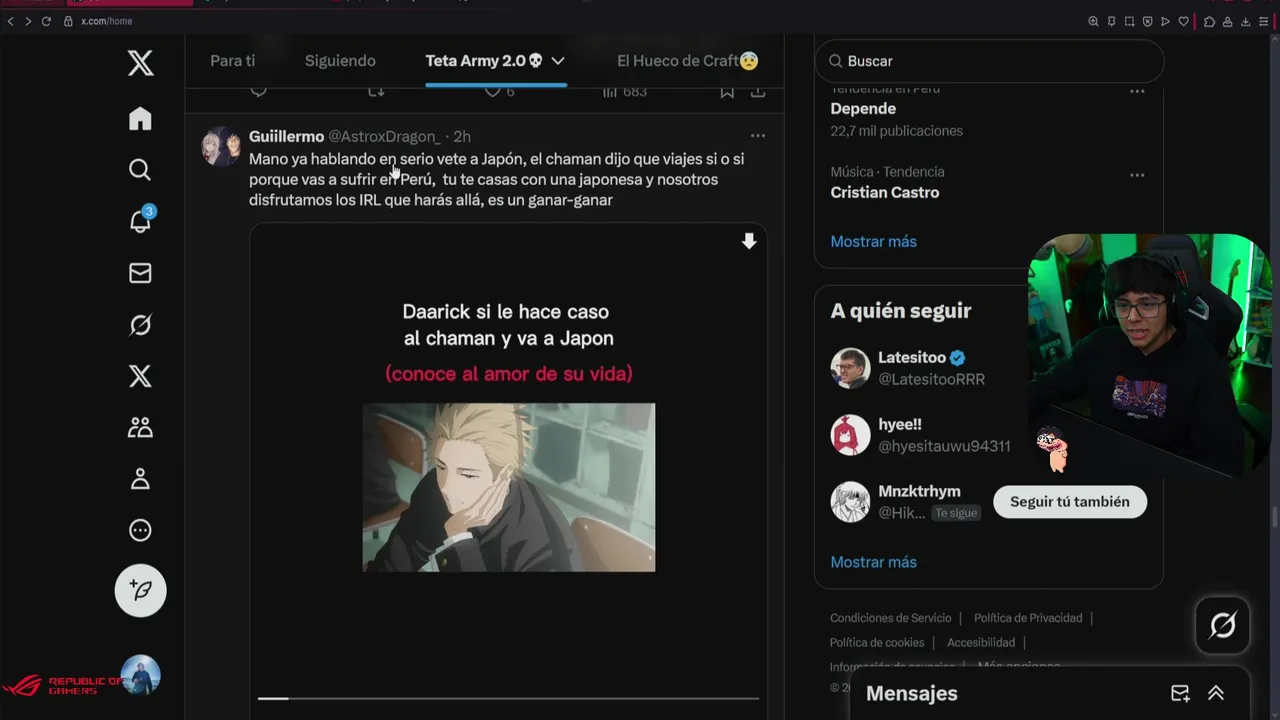Viewport: 1280px width, 720px height.
Task: Click the browser forward arrow
Action: click(28, 21)
